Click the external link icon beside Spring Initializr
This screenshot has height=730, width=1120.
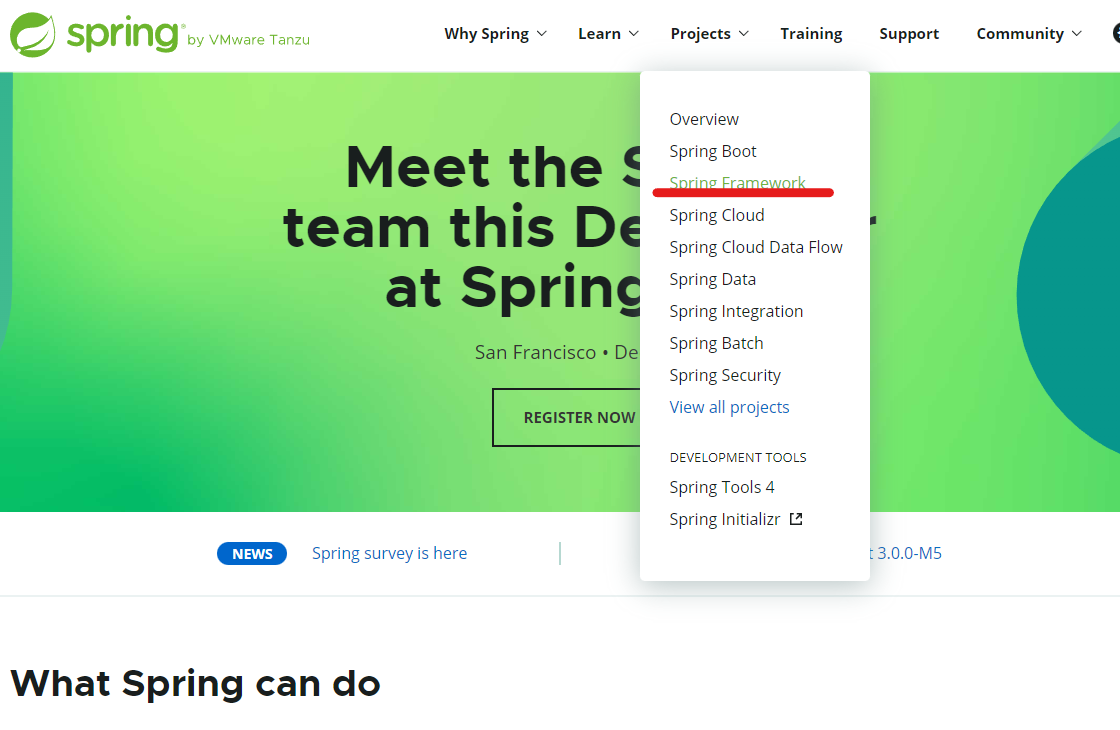click(x=796, y=519)
